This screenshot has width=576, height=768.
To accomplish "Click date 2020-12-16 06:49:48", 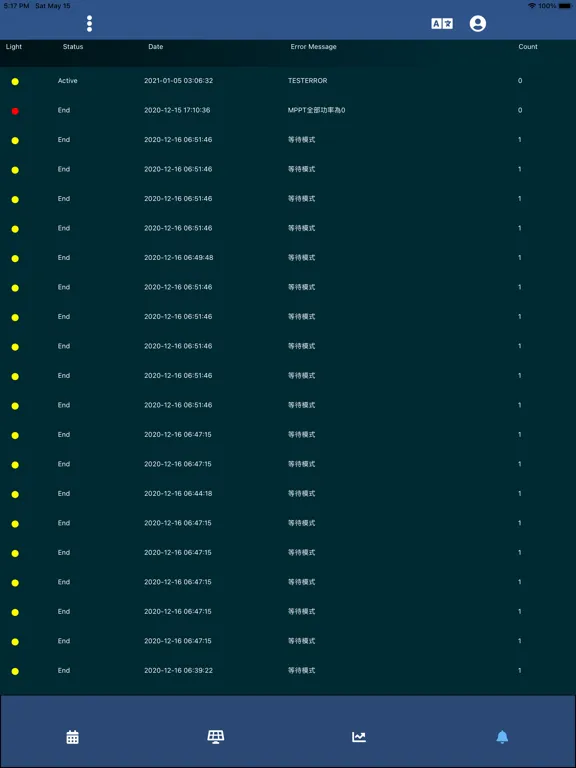I will click(179, 258).
